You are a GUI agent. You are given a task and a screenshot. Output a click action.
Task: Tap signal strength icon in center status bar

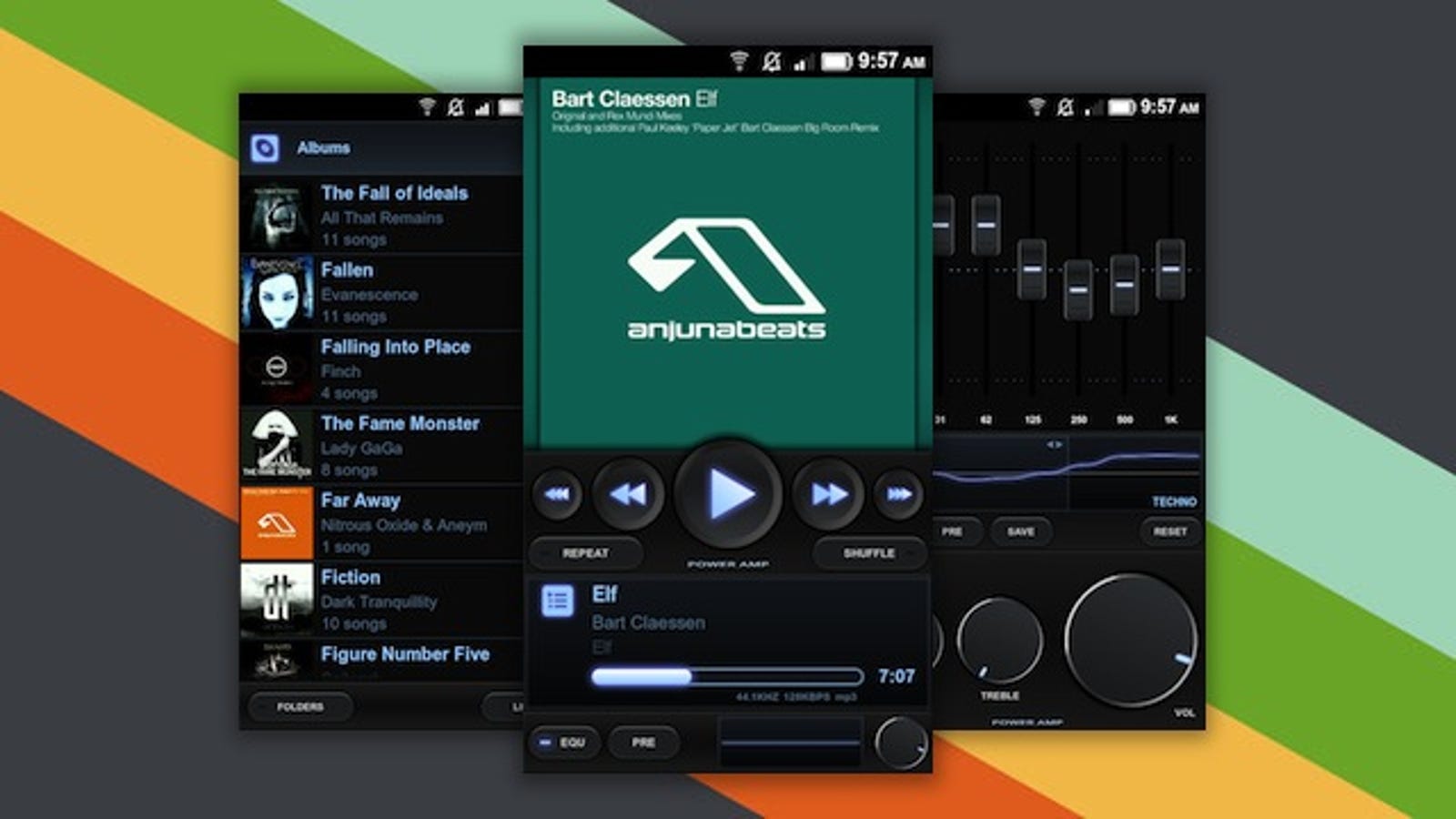(802, 63)
